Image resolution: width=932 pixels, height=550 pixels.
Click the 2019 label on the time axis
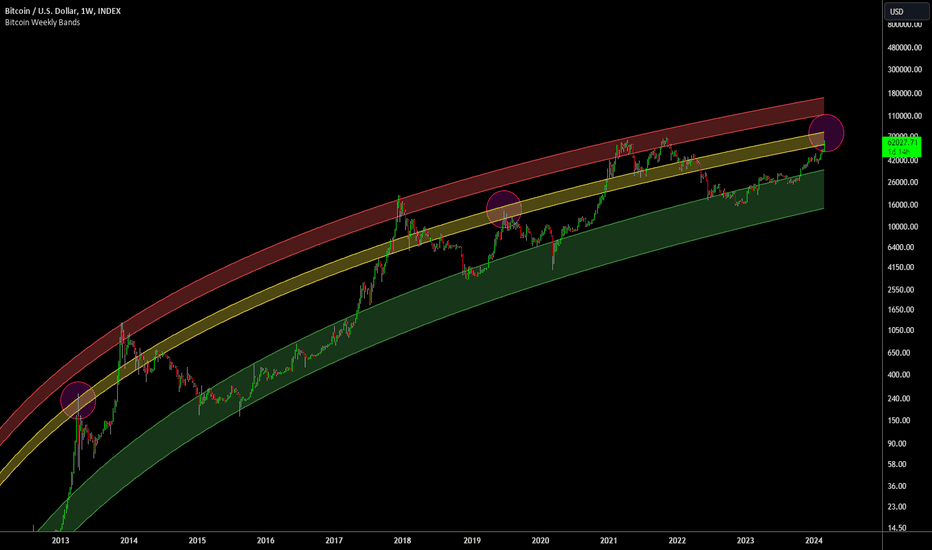click(x=472, y=540)
